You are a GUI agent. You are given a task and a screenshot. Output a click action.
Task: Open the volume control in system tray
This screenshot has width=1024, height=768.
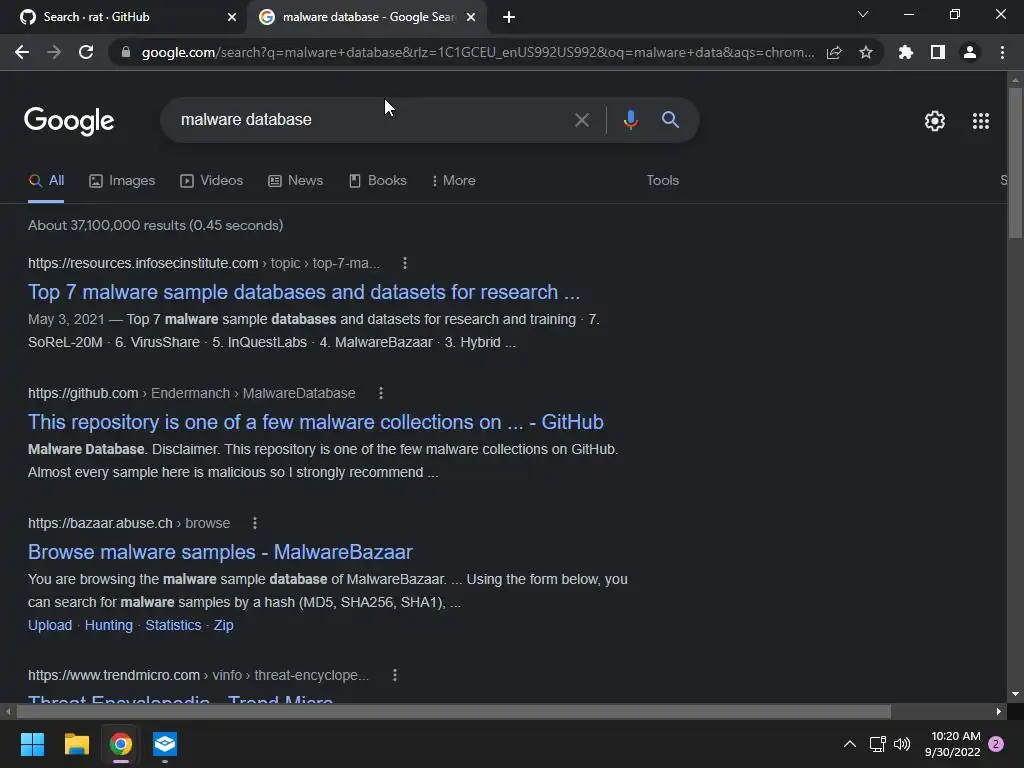902,744
